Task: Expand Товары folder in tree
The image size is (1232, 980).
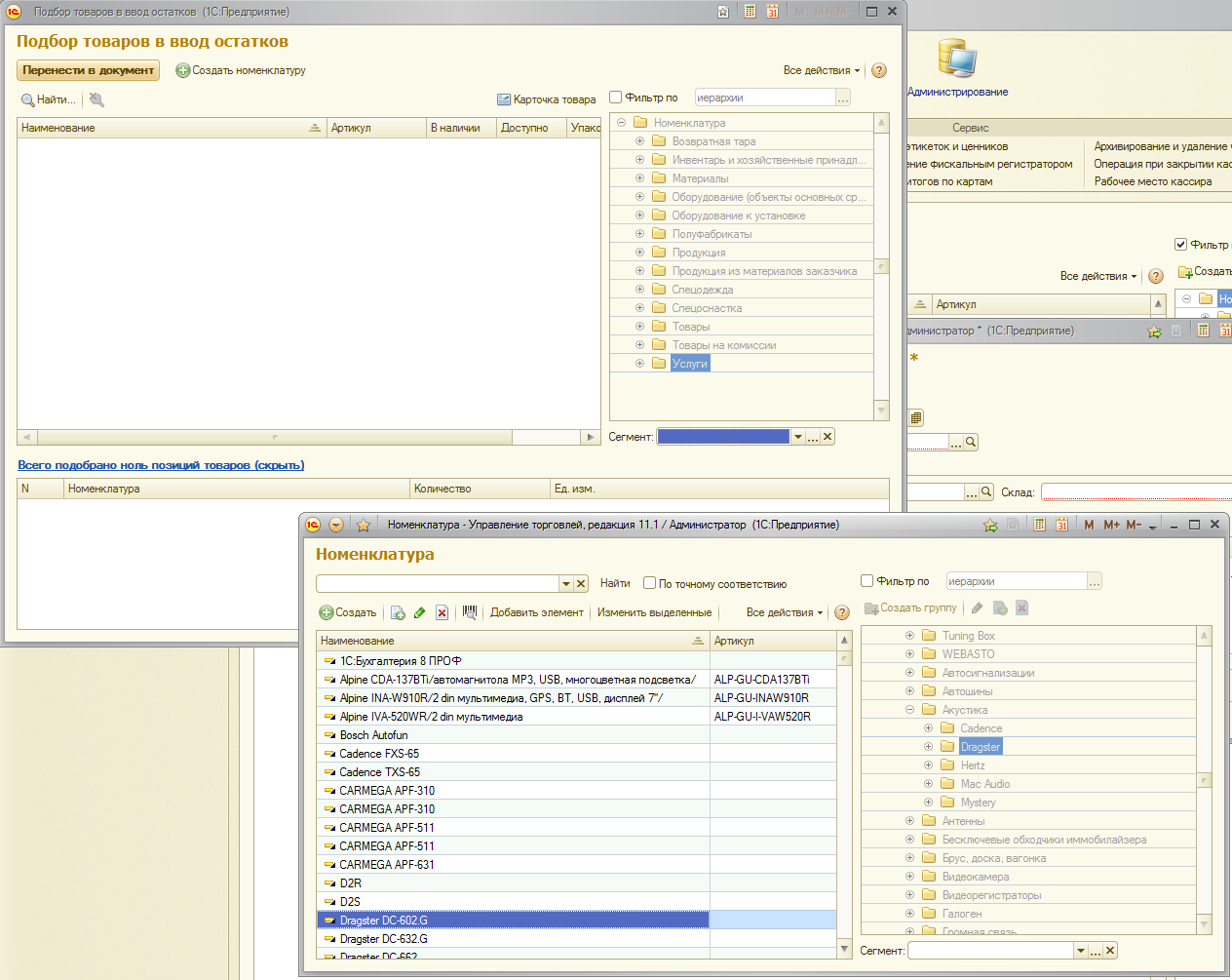Action: (x=639, y=327)
